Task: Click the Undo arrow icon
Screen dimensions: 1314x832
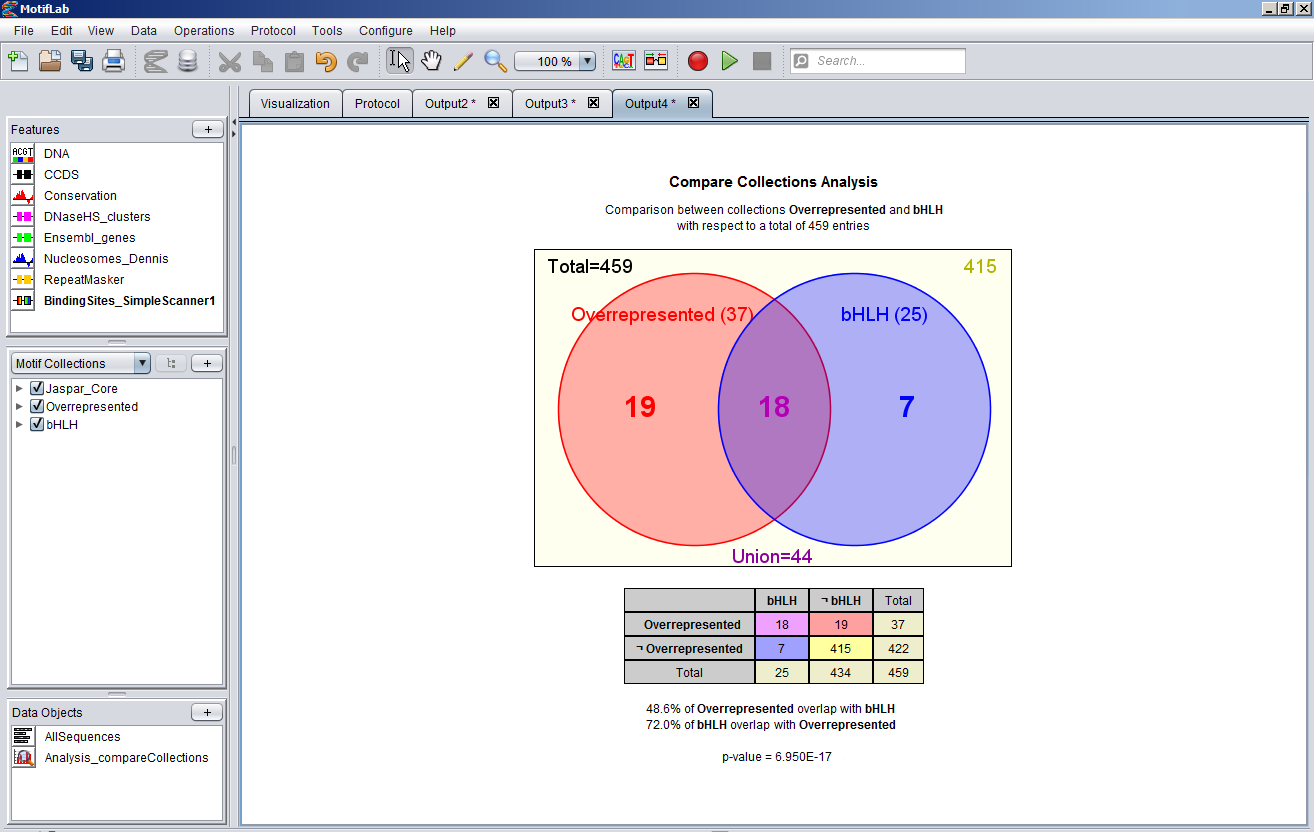Action: click(x=326, y=61)
